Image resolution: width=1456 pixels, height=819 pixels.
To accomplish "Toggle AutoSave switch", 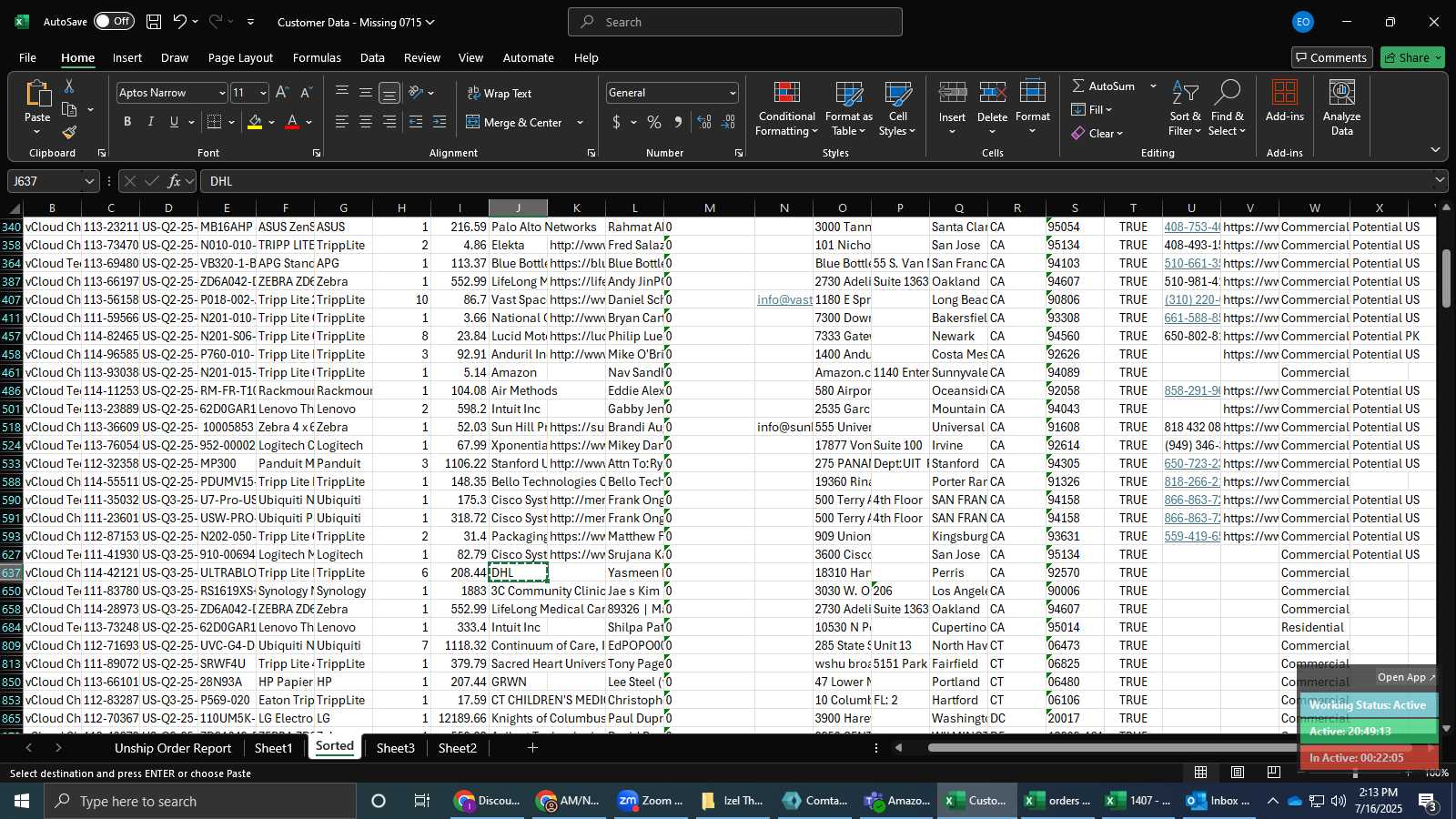I will (114, 22).
